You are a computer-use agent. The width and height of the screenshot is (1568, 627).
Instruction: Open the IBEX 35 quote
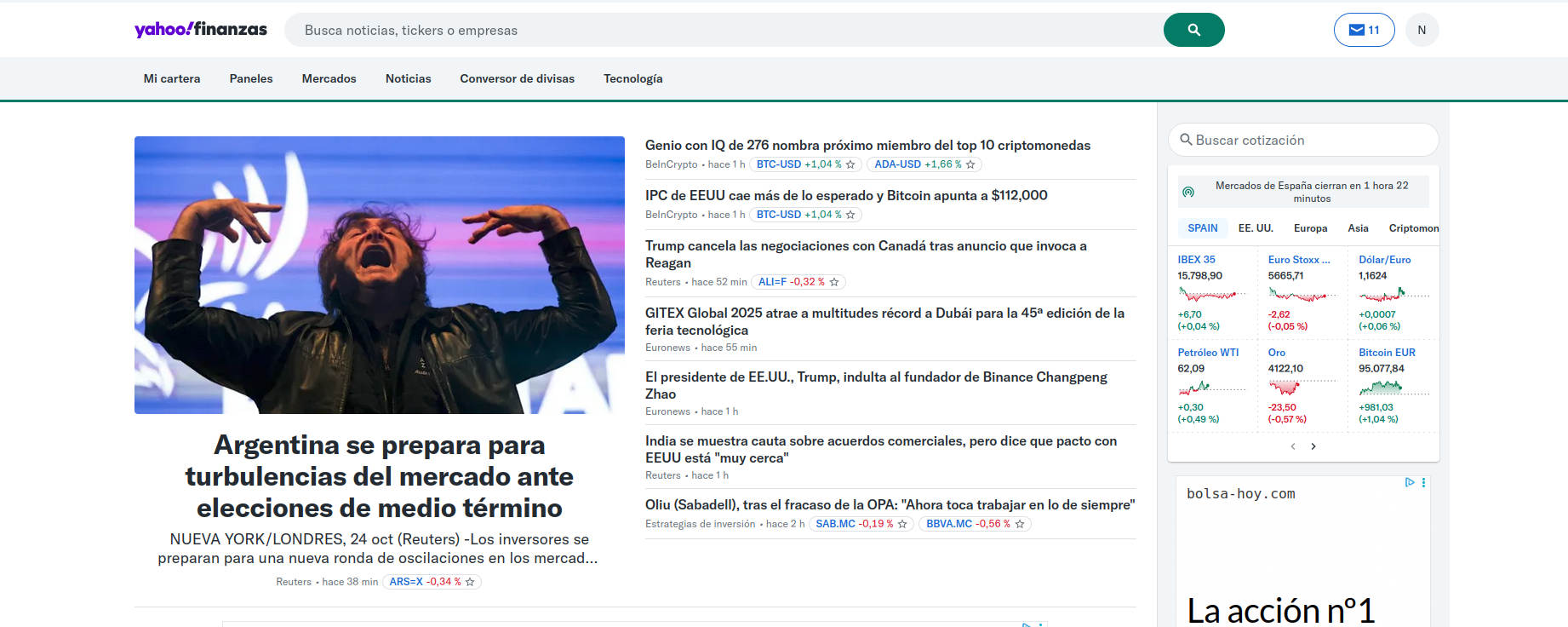coord(1196,260)
